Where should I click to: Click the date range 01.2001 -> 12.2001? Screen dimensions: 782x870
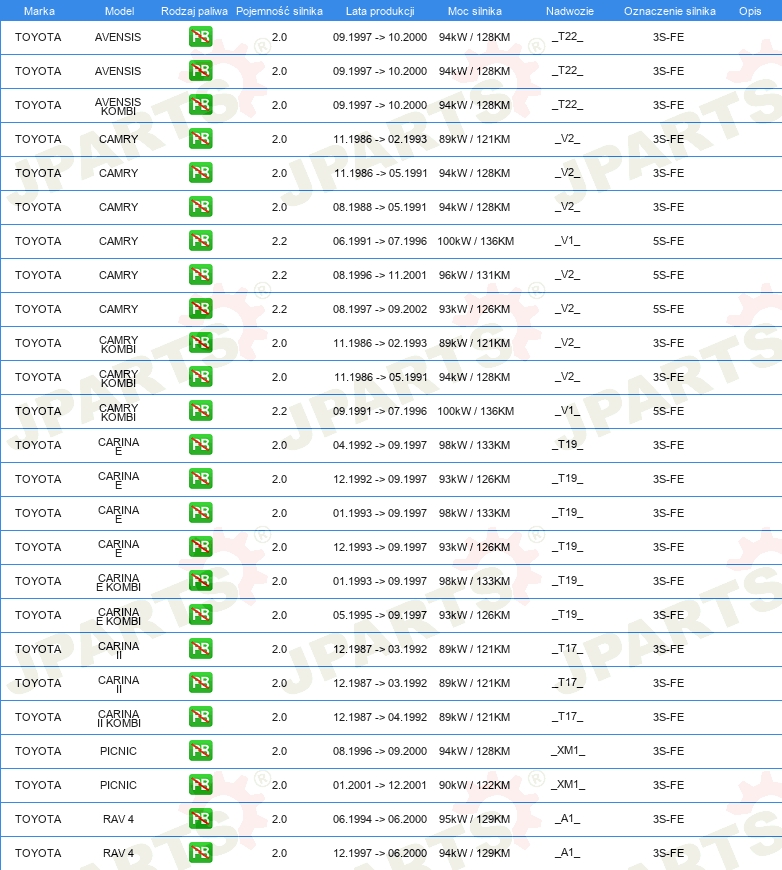[380, 785]
